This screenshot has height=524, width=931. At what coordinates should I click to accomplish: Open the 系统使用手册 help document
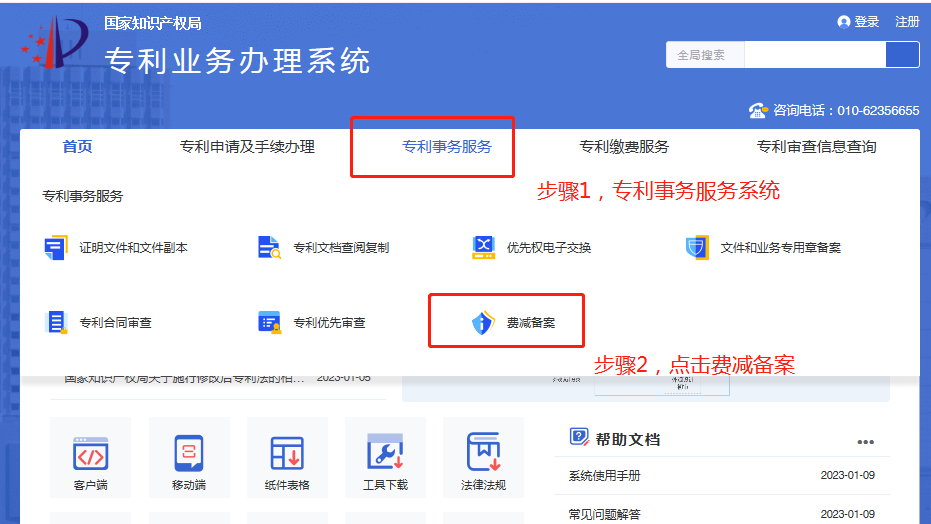(x=604, y=475)
